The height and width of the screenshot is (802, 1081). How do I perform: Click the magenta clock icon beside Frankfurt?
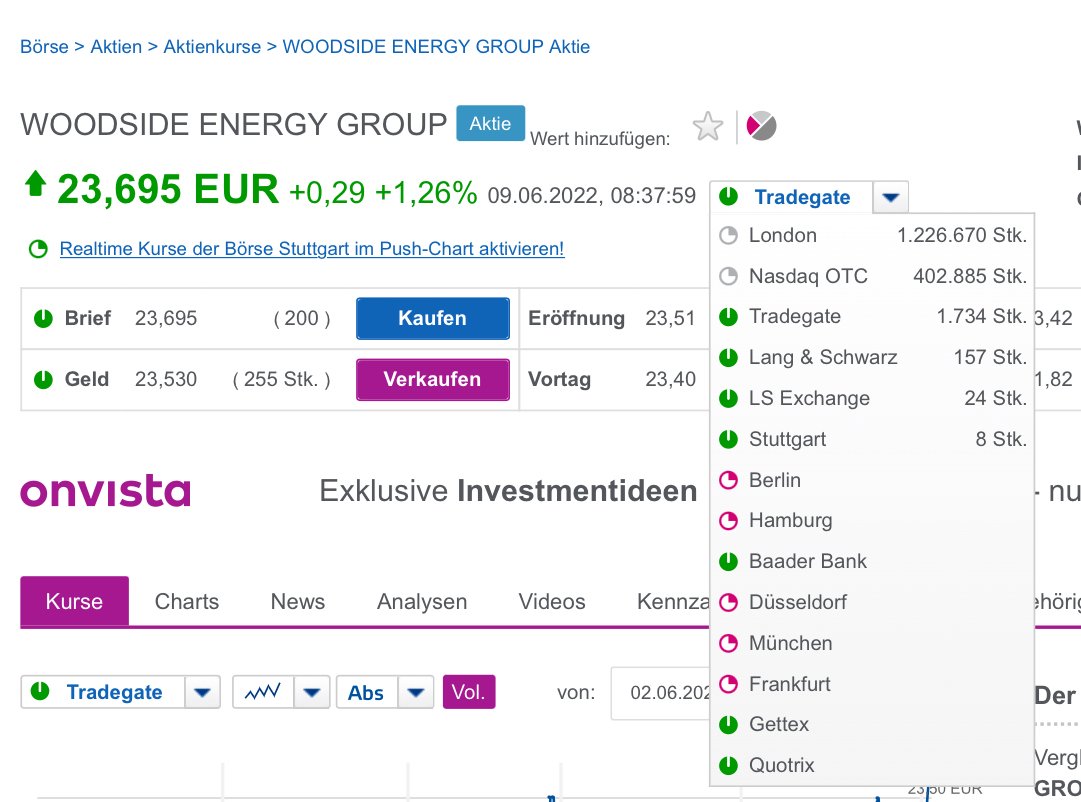pyautogui.click(x=729, y=684)
